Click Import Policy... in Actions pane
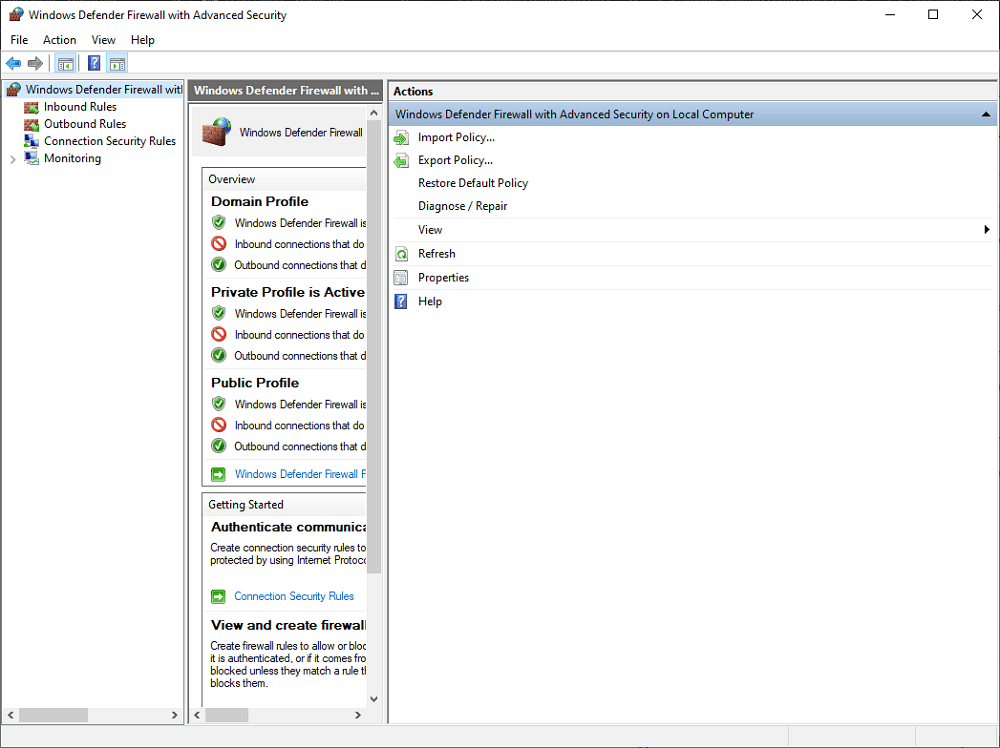The image size is (1000, 748). [x=457, y=137]
